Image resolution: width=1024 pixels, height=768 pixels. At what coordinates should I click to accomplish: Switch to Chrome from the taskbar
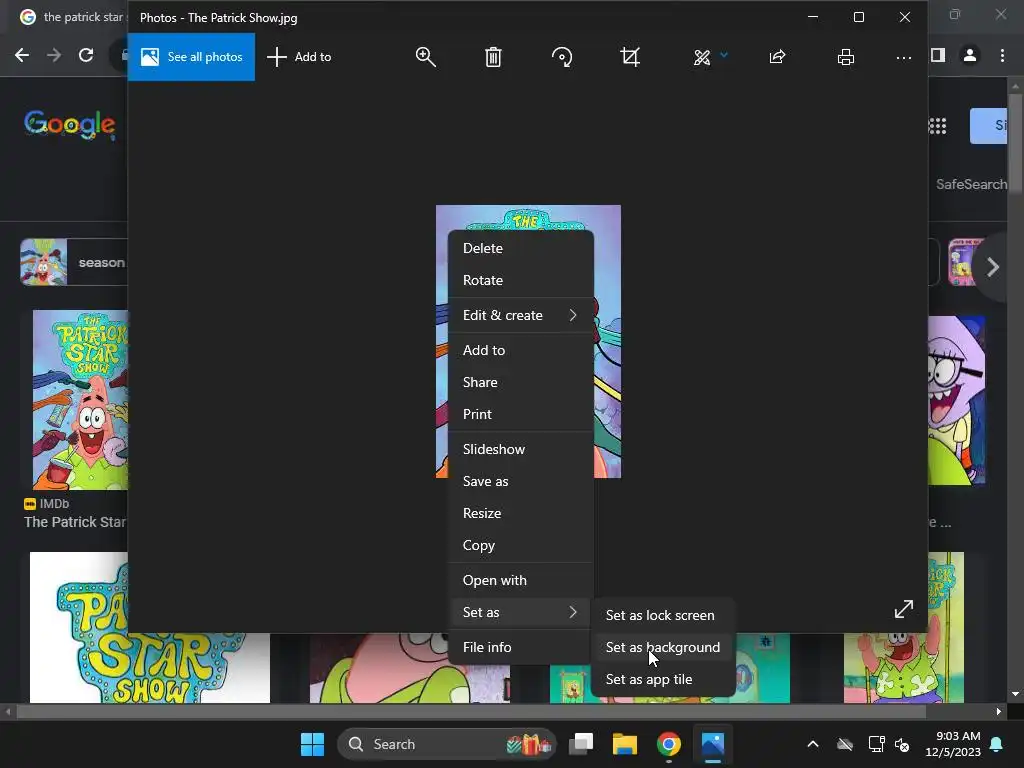coord(669,744)
